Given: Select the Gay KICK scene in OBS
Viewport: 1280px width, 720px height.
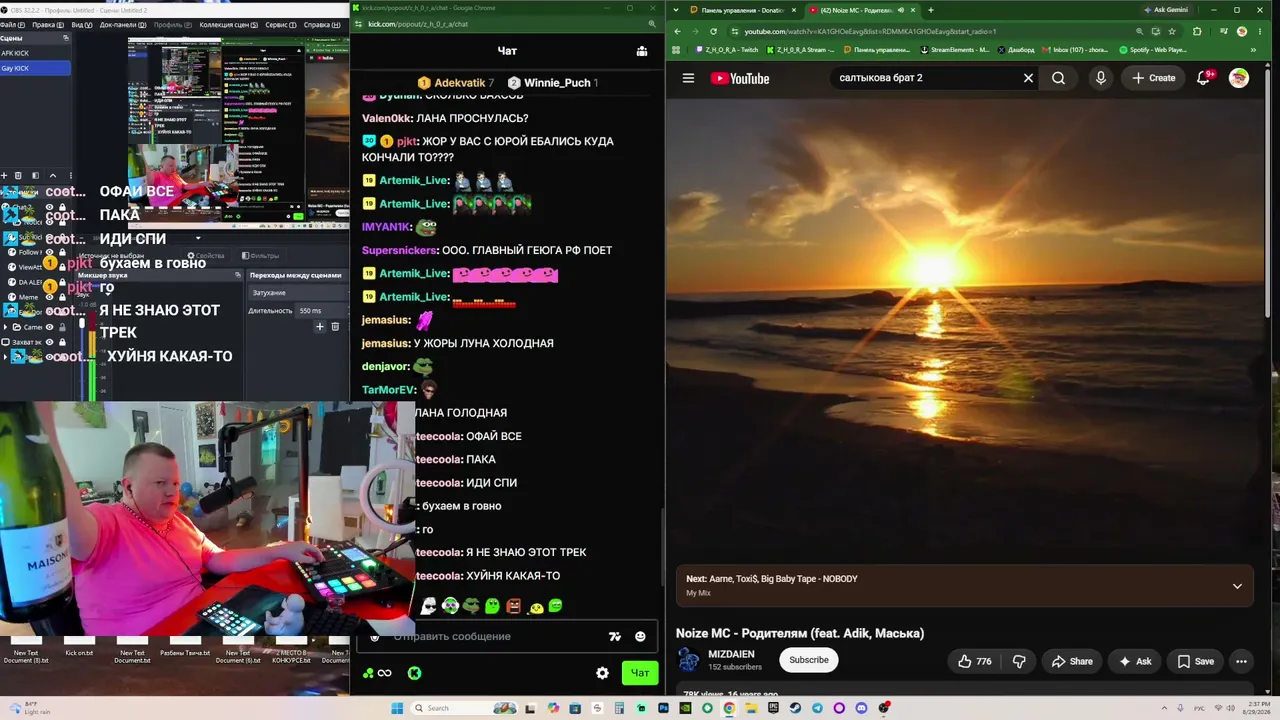Looking at the screenshot, I should click(x=35, y=68).
